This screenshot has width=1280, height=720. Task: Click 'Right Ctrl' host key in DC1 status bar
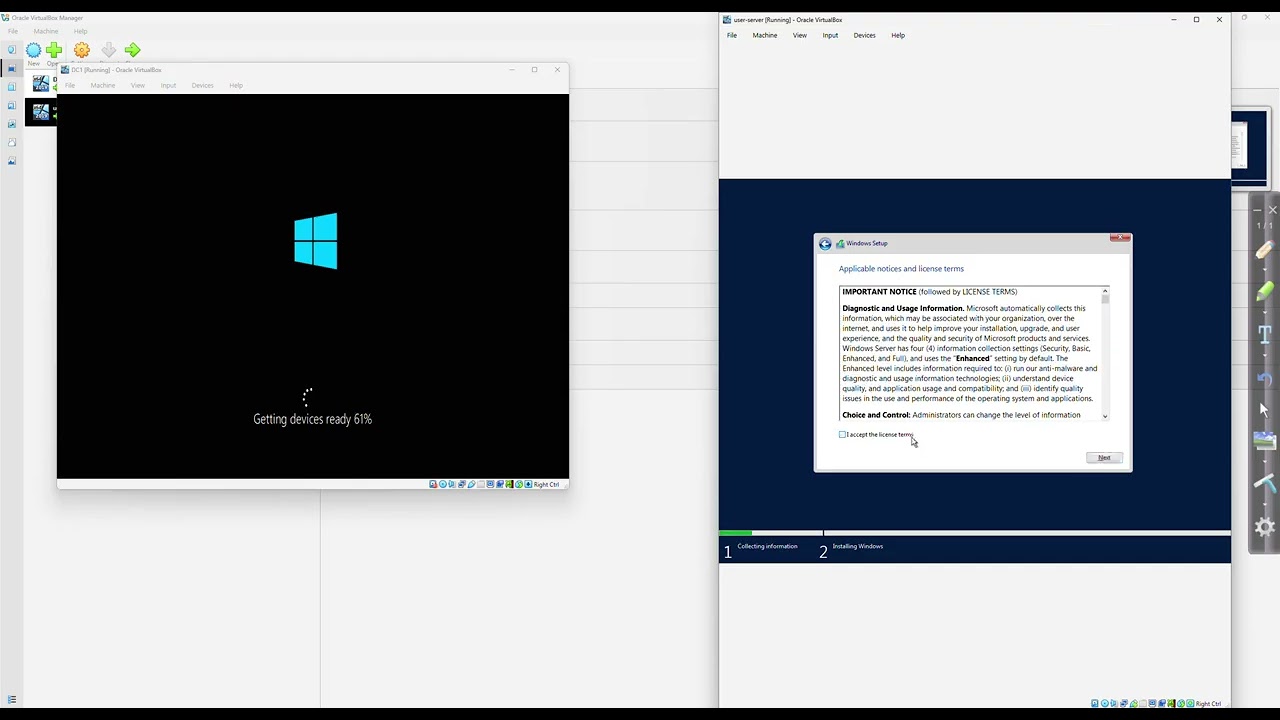(x=546, y=484)
